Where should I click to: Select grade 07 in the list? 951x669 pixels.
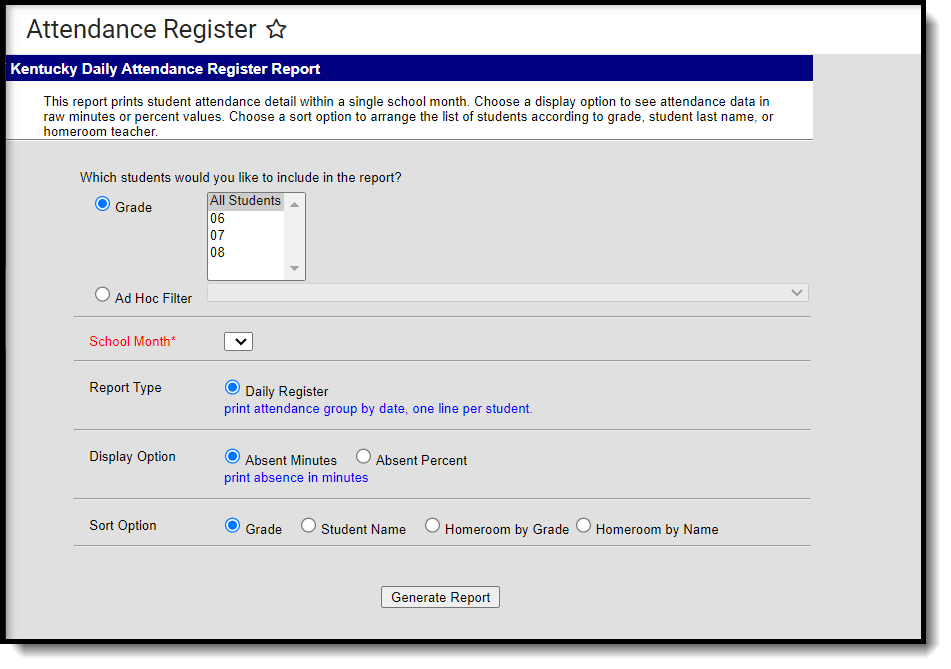(x=246, y=235)
